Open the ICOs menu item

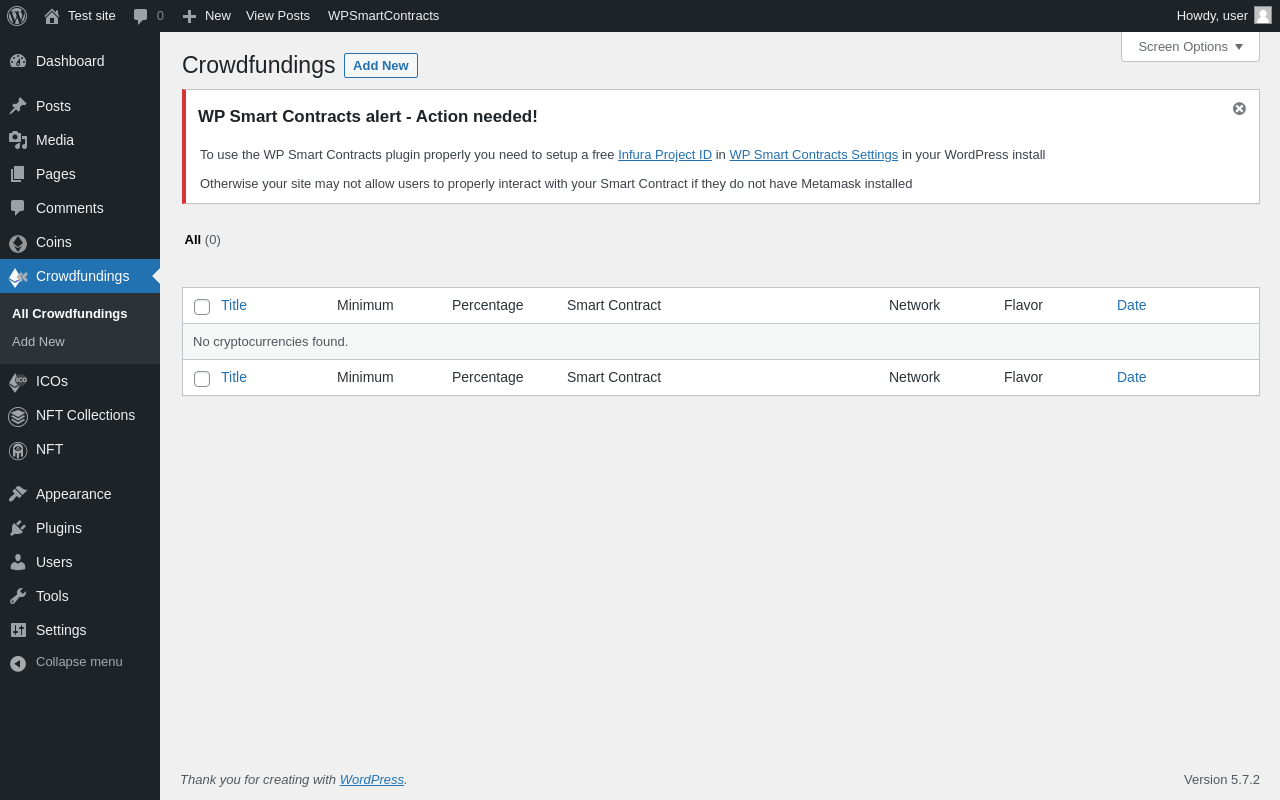[x=80, y=381]
